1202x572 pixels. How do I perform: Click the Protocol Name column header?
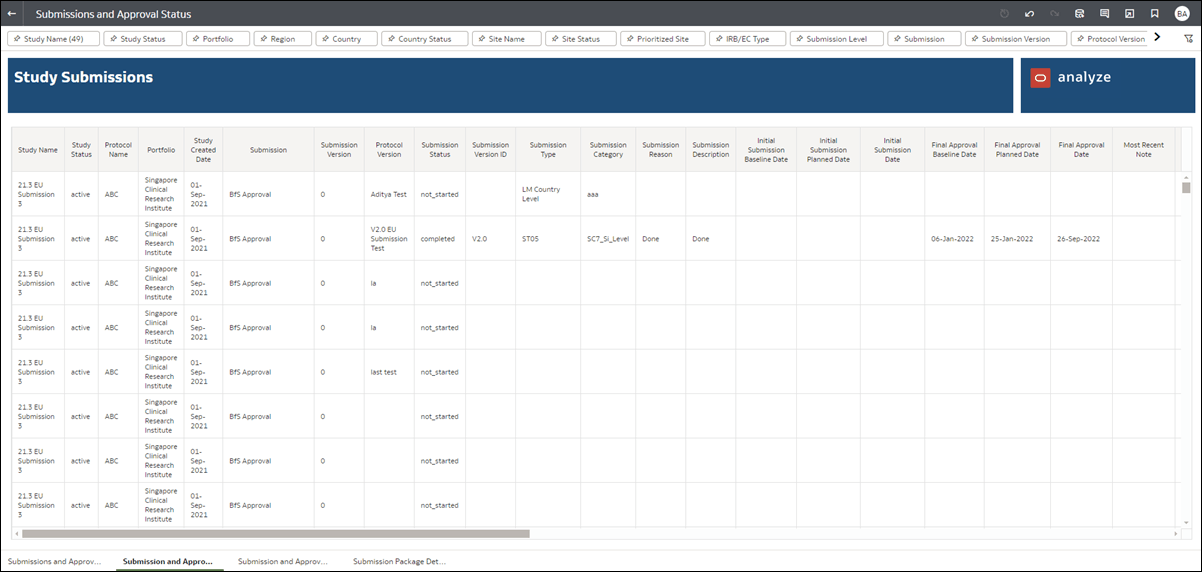(118, 150)
